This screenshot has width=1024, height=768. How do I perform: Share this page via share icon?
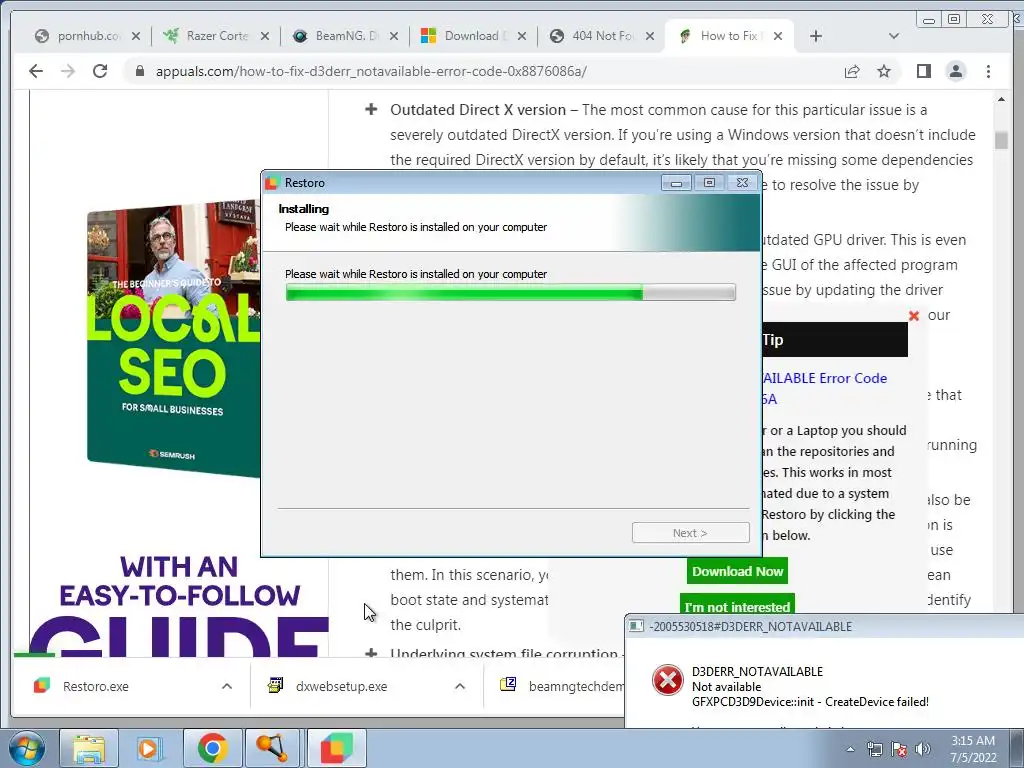click(852, 71)
